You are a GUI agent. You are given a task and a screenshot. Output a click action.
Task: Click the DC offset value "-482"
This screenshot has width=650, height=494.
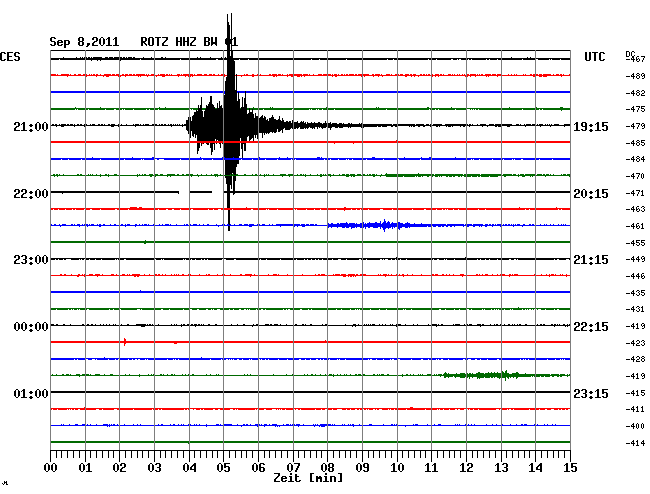point(635,93)
